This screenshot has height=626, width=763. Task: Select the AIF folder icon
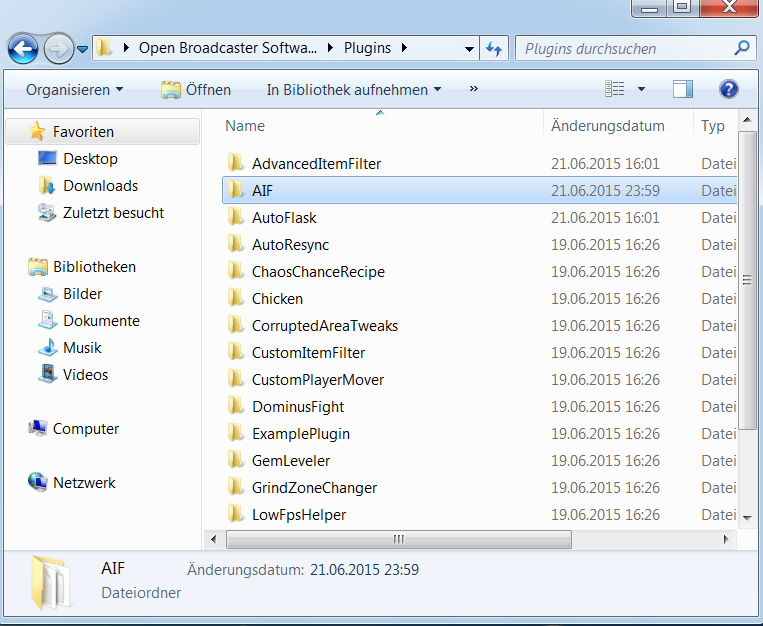pos(236,190)
